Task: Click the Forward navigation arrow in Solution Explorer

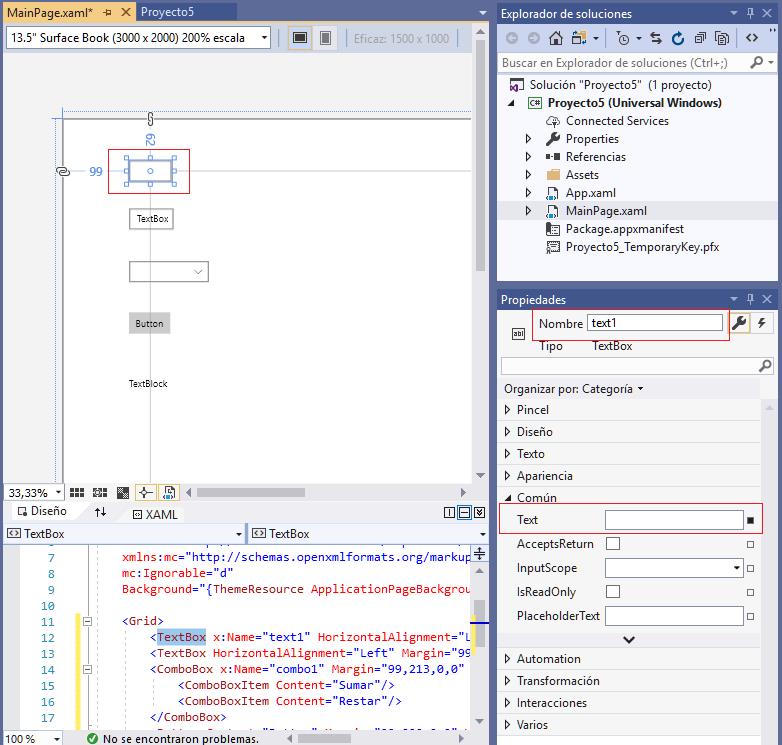Action: 534,38
